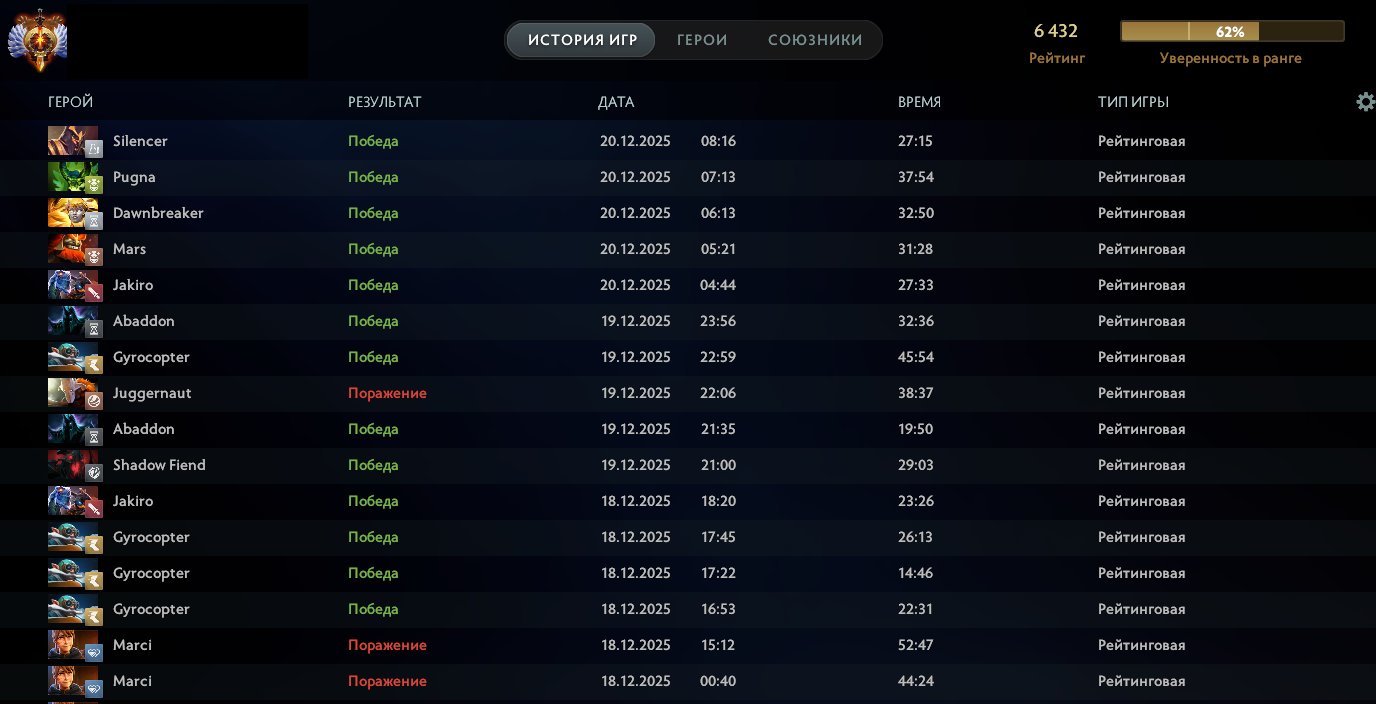Click the 6432 rating value
Image resolution: width=1376 pixels, height=704 pixels.
1056,31
